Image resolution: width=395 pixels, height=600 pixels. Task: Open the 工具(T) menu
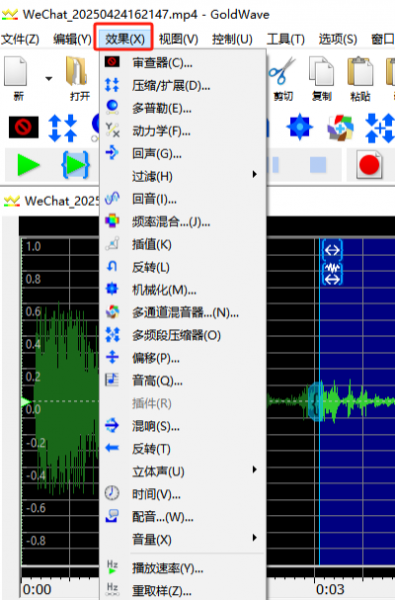(286, 38)
